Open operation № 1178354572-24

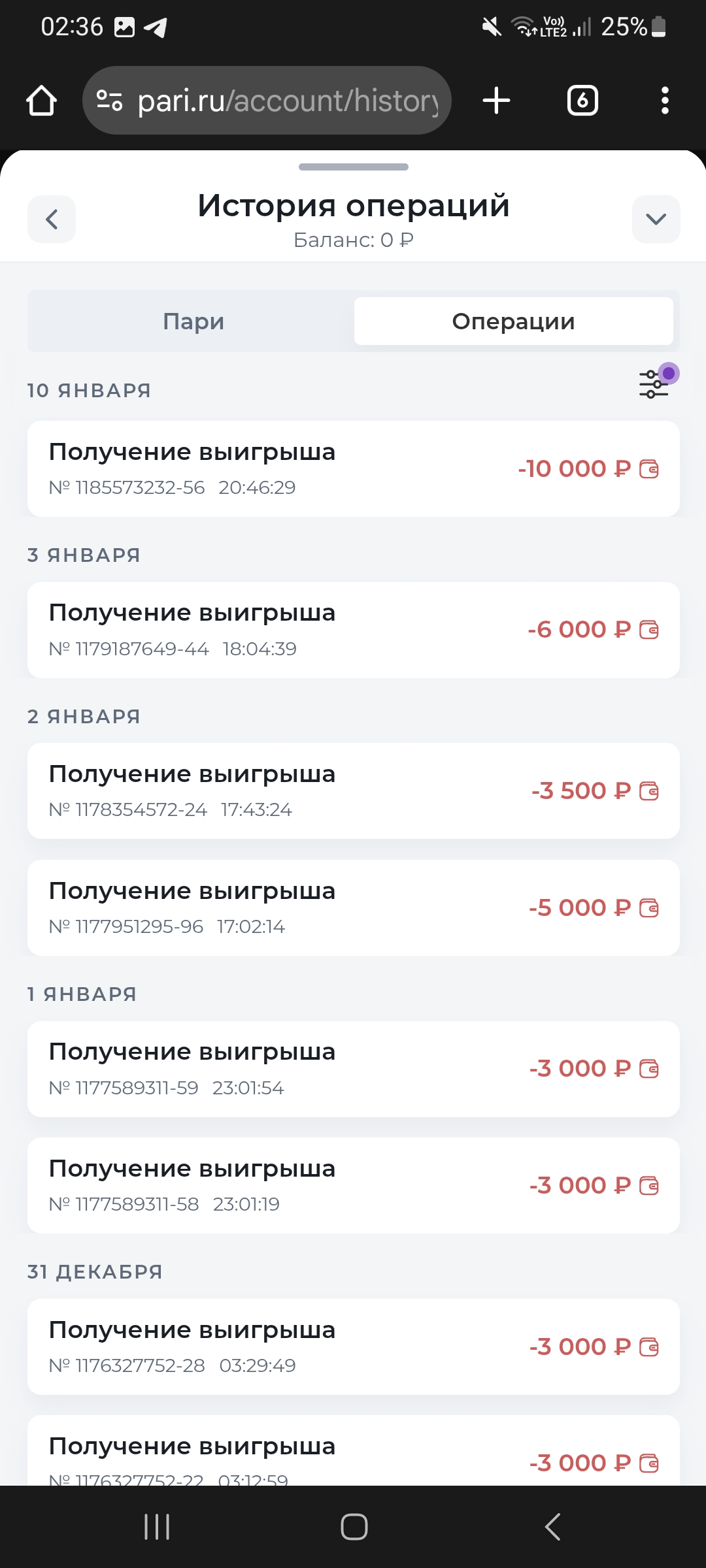[x=261, y=791]
